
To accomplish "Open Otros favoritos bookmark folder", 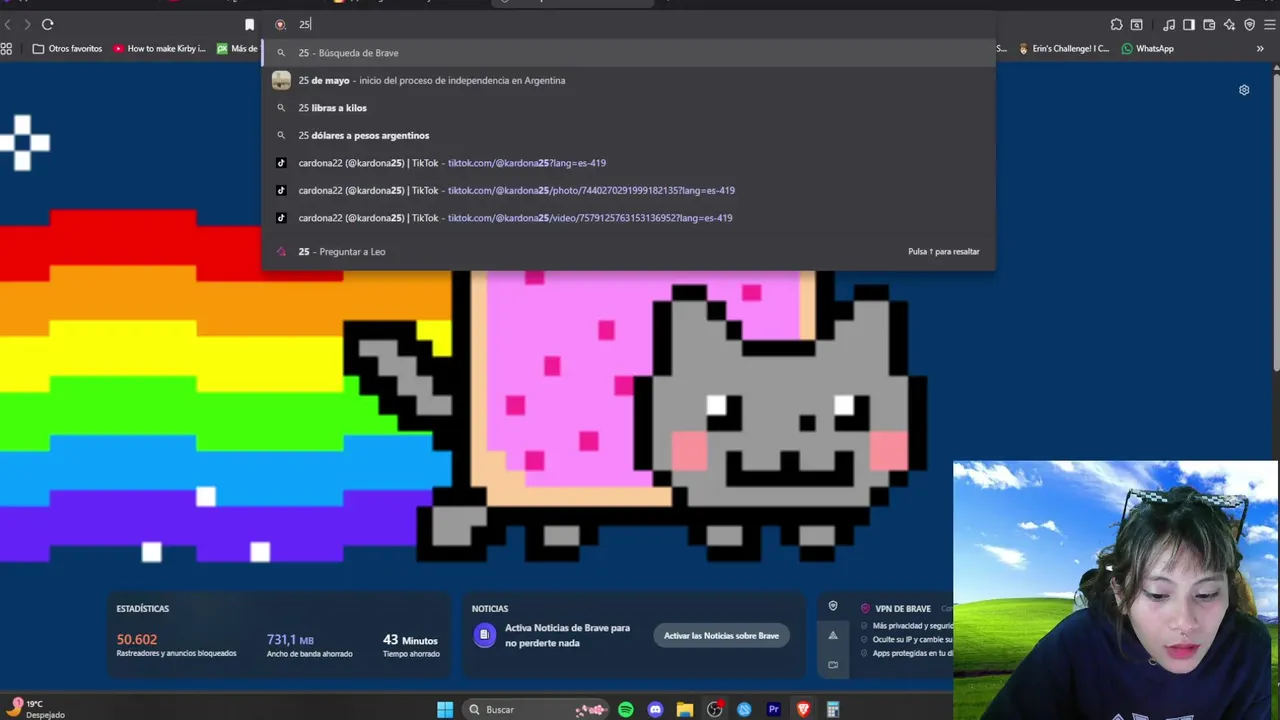I will tap(68, 48).
